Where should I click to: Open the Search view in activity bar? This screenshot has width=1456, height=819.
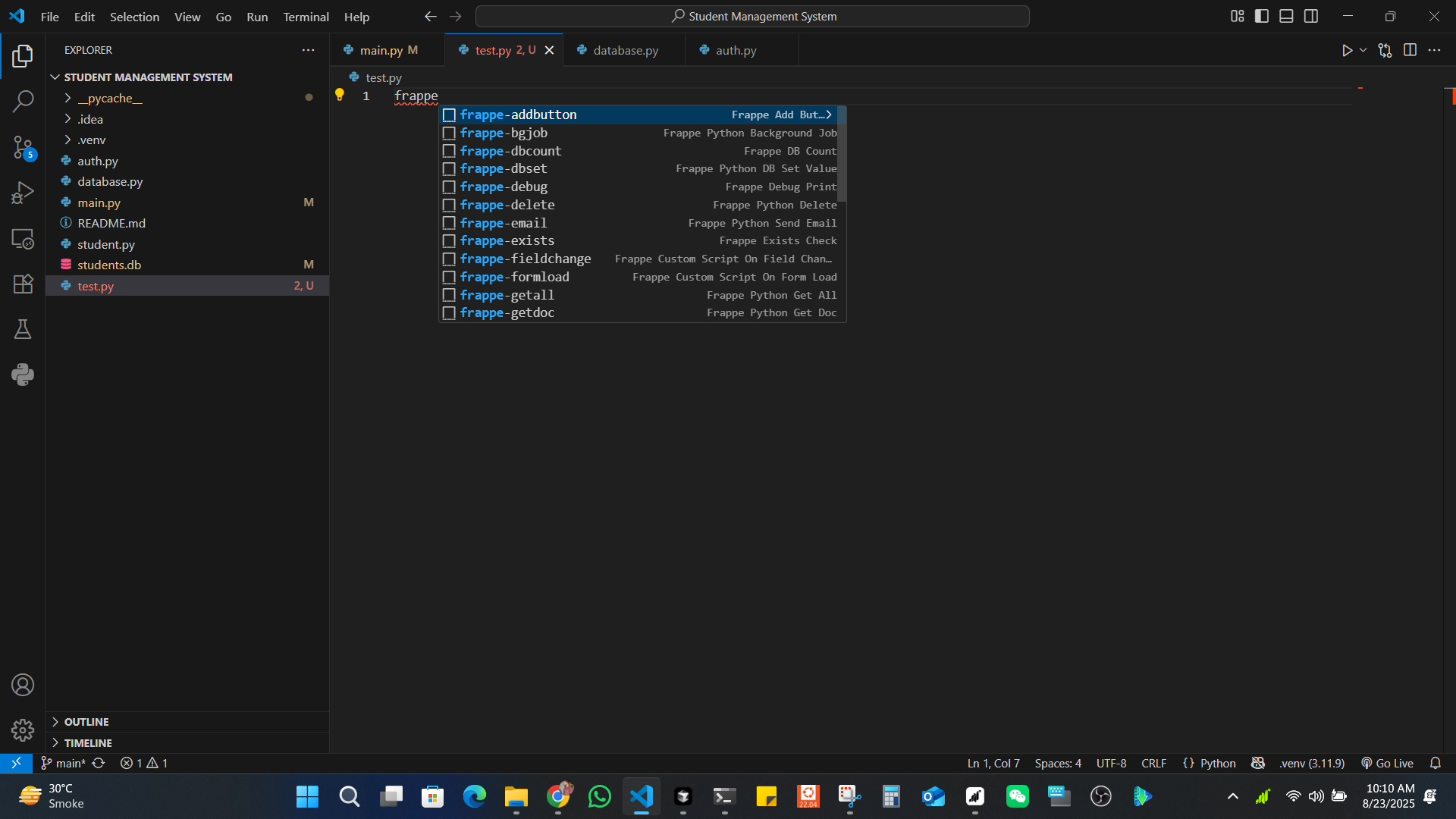(x=23, y=101)
